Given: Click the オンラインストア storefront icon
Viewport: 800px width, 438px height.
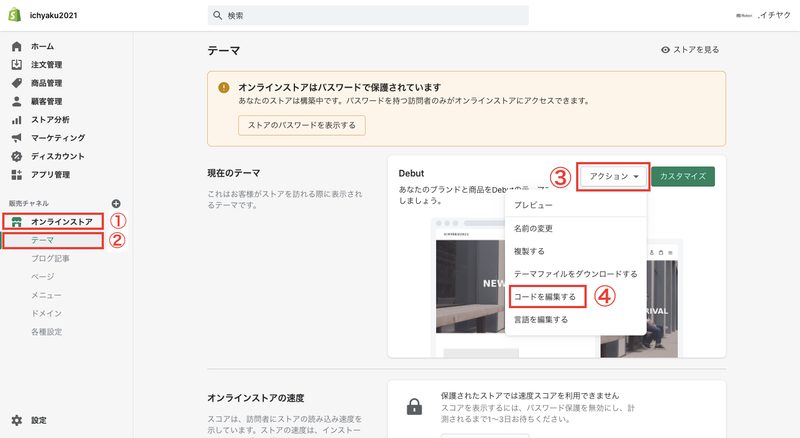Looking at the screenshot, I should (17, 222).
